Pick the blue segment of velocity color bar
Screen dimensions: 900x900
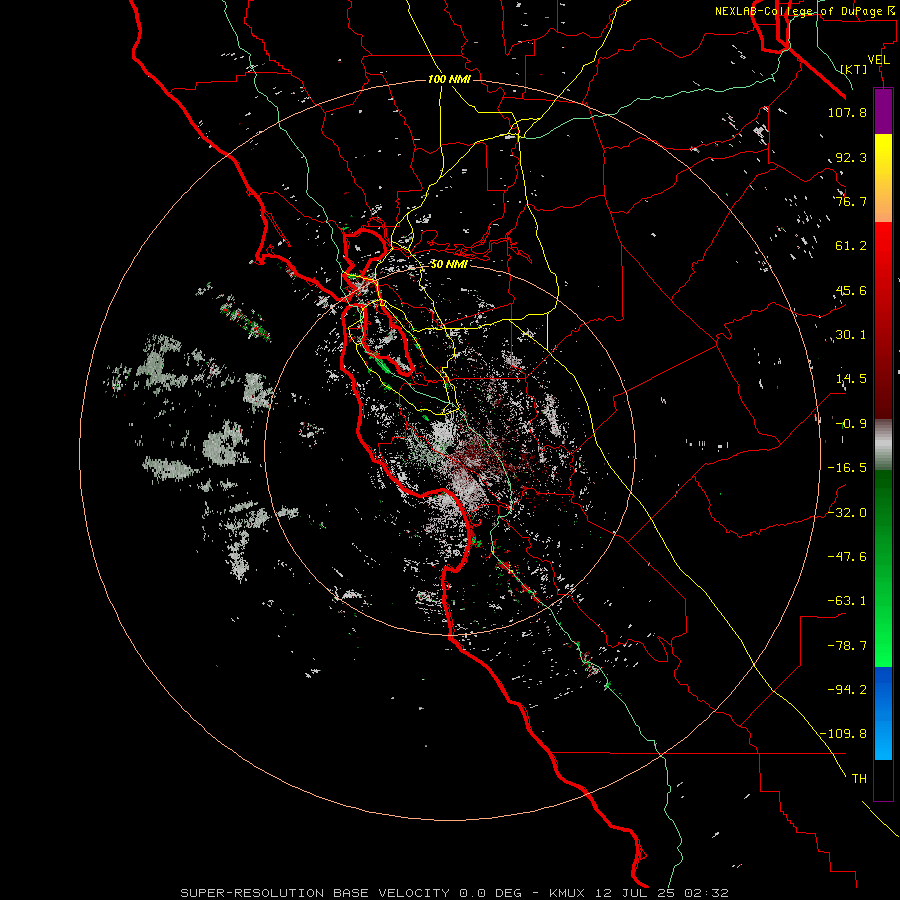883,713
